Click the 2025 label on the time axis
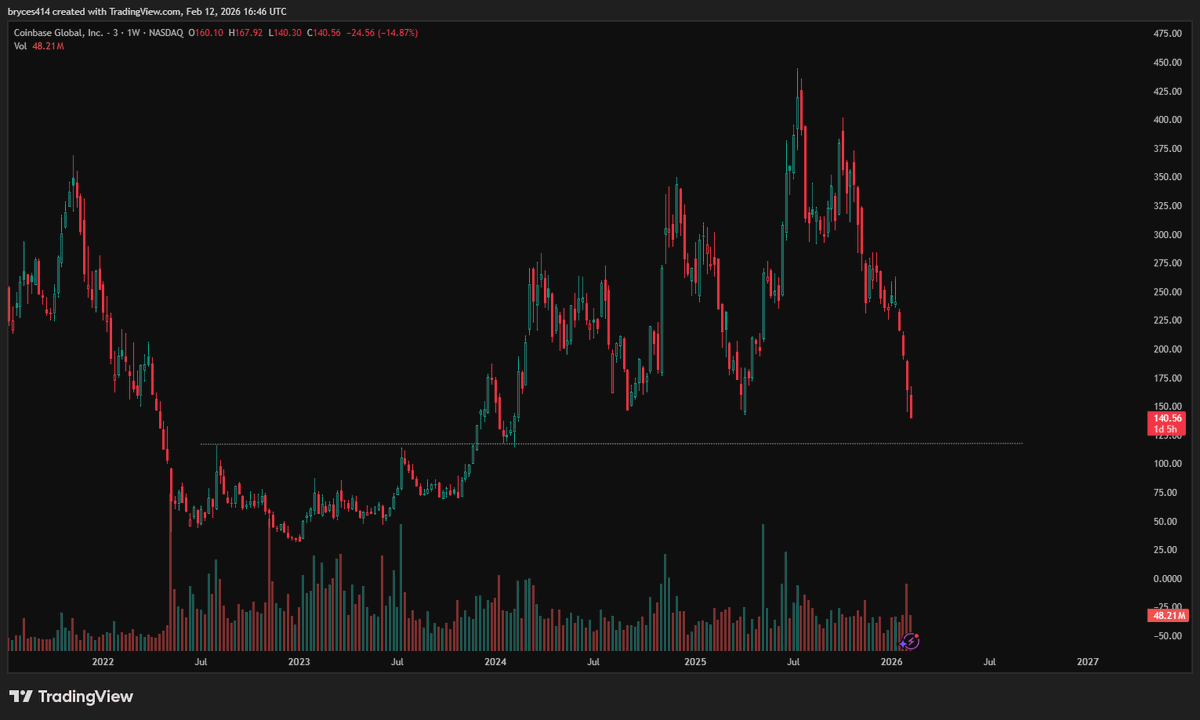 tap(695, 662)
